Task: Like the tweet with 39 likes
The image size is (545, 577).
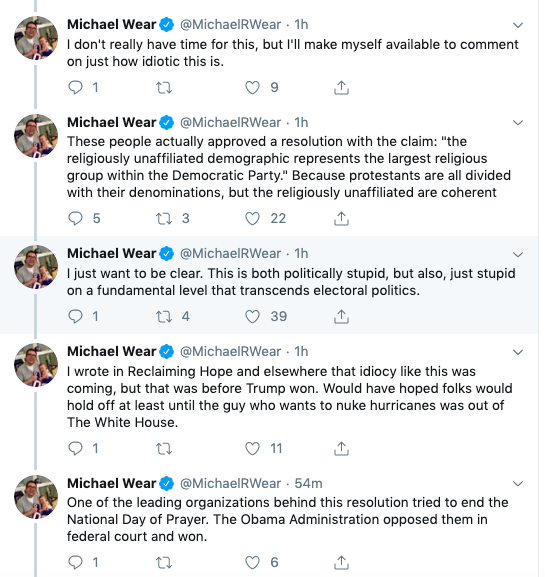Action: point(252,316)
